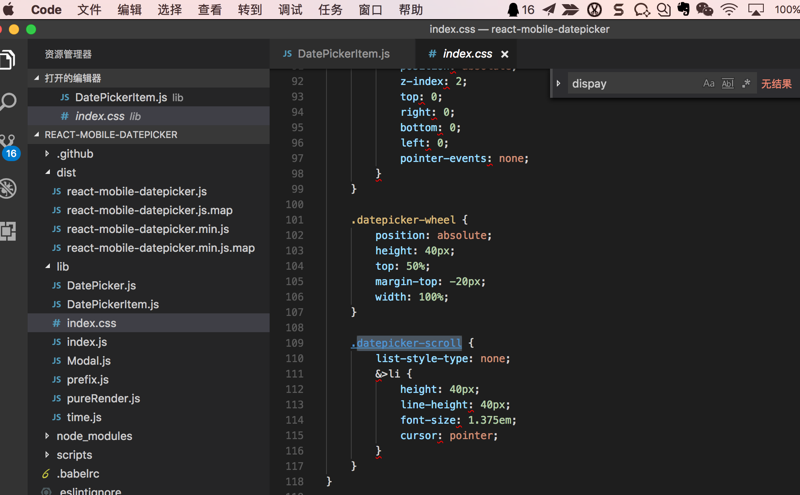Viewport: 800px width, 495px height.
Task: Close the index.css editor tab
Action: [504, 54]
